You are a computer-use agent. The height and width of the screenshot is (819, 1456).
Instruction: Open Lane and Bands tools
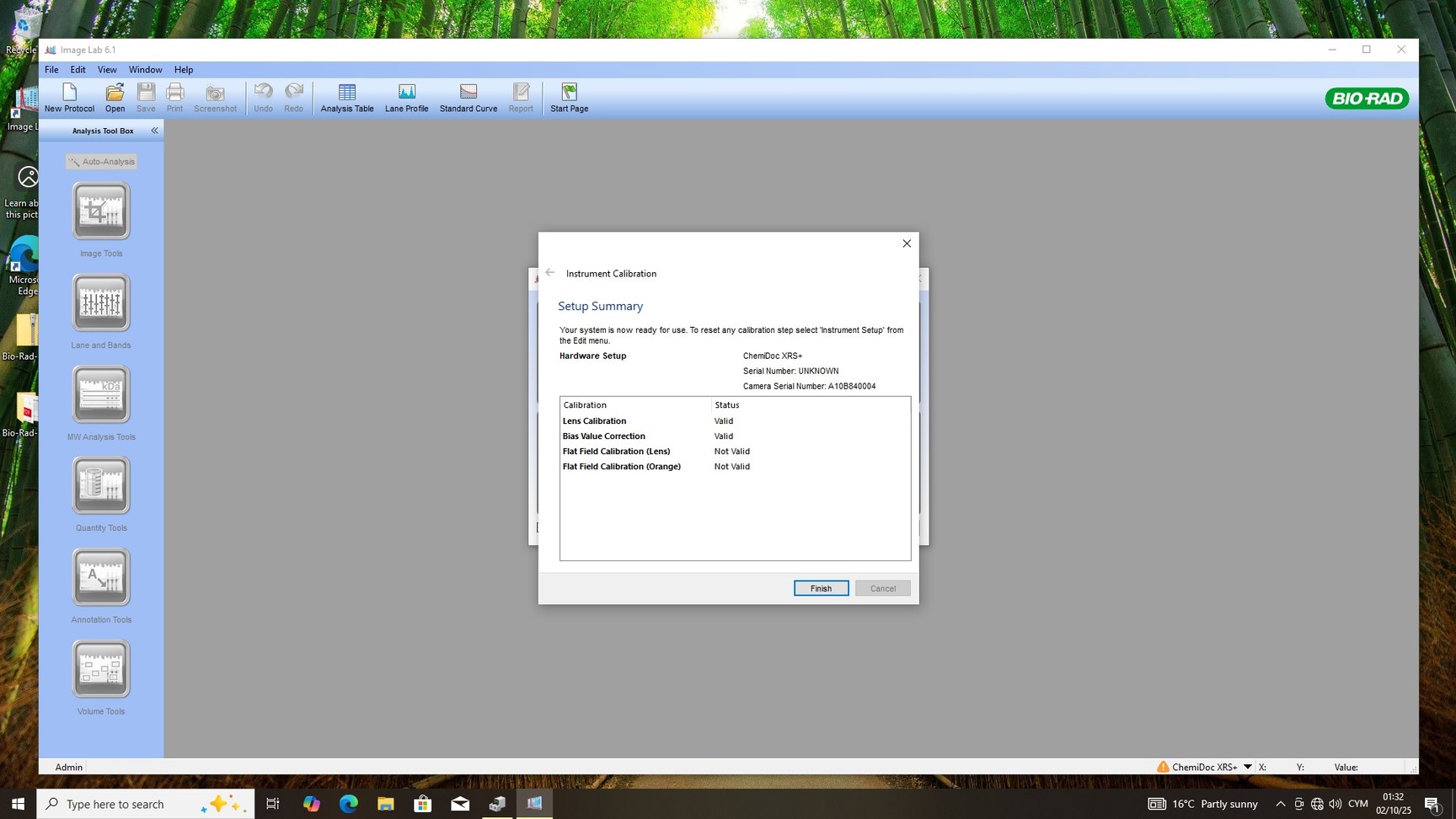click(x=101, y=303)
